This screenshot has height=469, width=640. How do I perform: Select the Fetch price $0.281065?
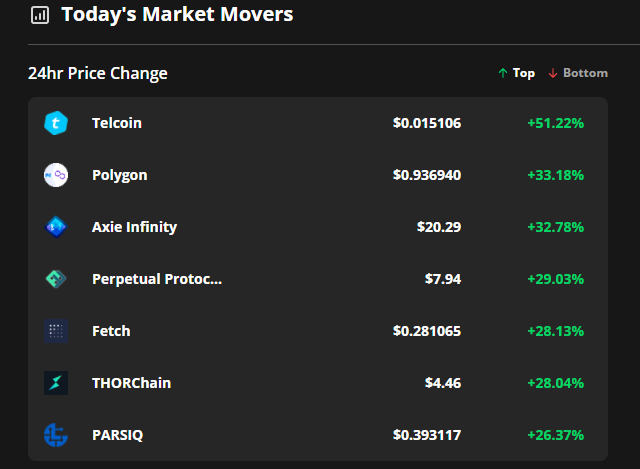click(x=427, y=331)
